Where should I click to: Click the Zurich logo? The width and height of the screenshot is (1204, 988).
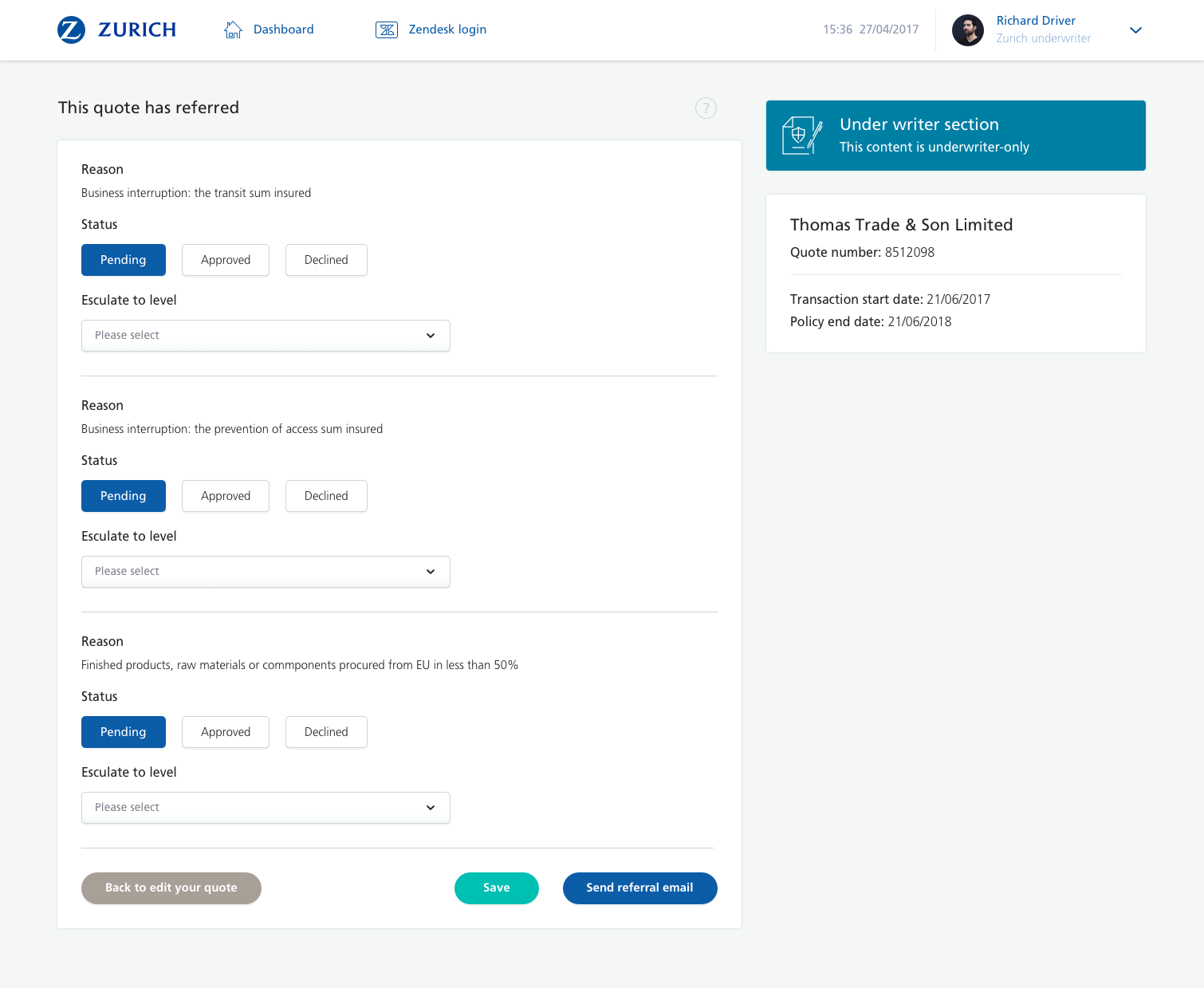[116, 30]
